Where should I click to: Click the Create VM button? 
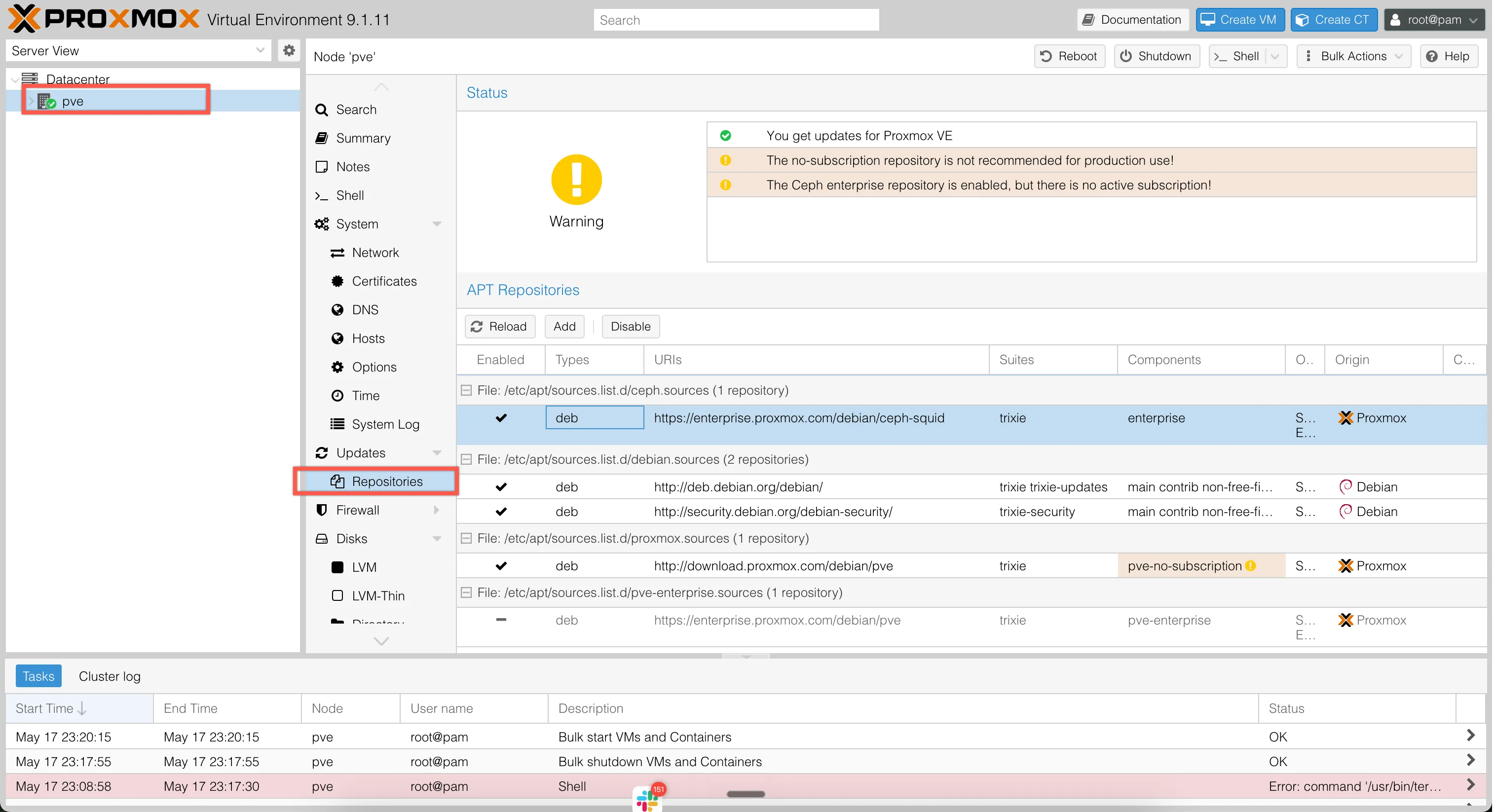pyautogui.click(x=1240, y=20)
